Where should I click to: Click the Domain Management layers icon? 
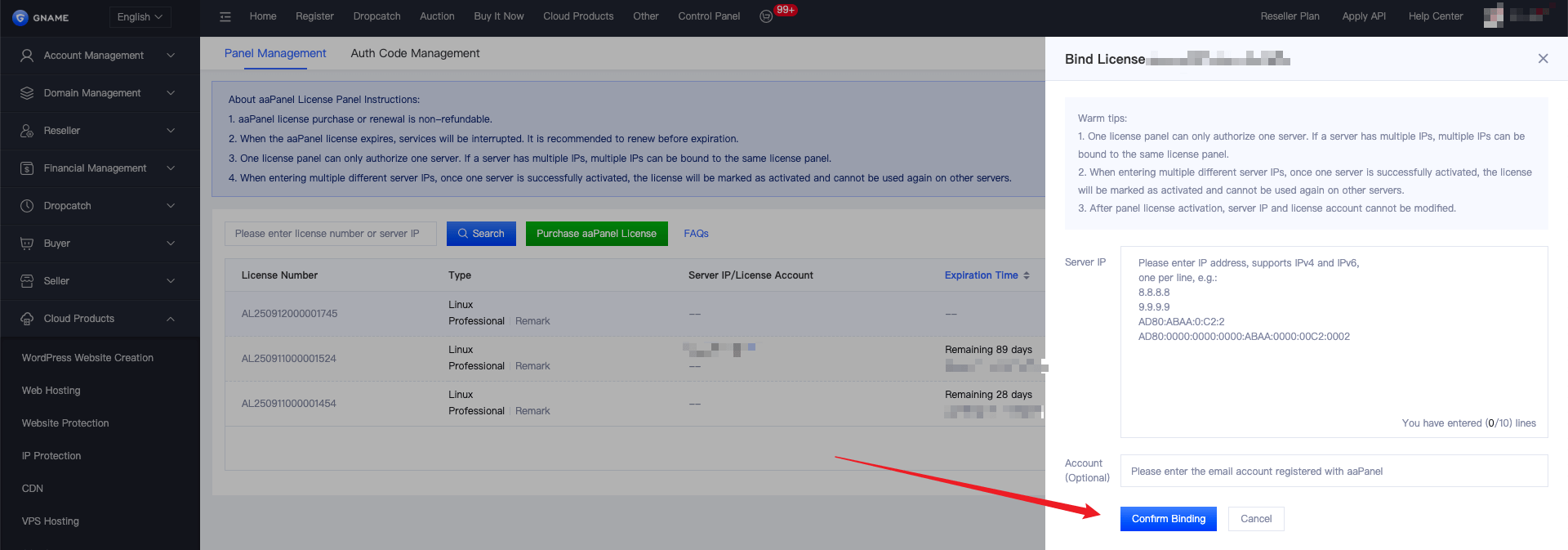pyautogui.click(x=27, y=93)
